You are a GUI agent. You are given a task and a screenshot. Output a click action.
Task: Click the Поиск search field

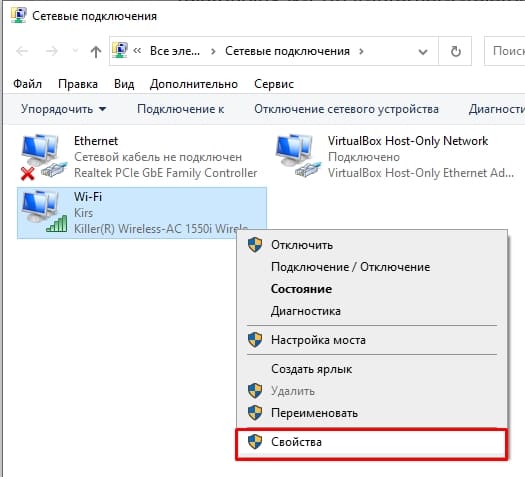click(x=505, y=51)
